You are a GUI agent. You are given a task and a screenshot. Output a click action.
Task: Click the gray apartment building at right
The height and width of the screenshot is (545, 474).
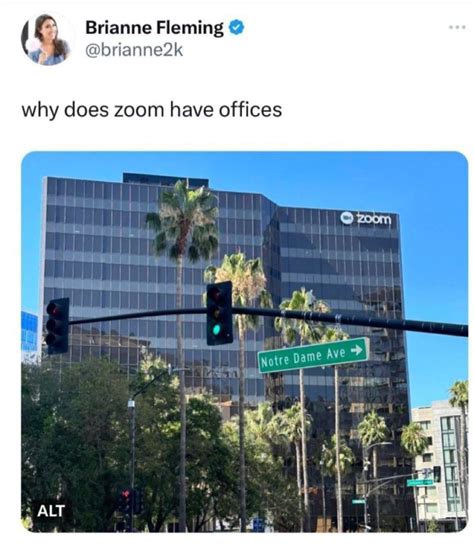pos(439,462)
